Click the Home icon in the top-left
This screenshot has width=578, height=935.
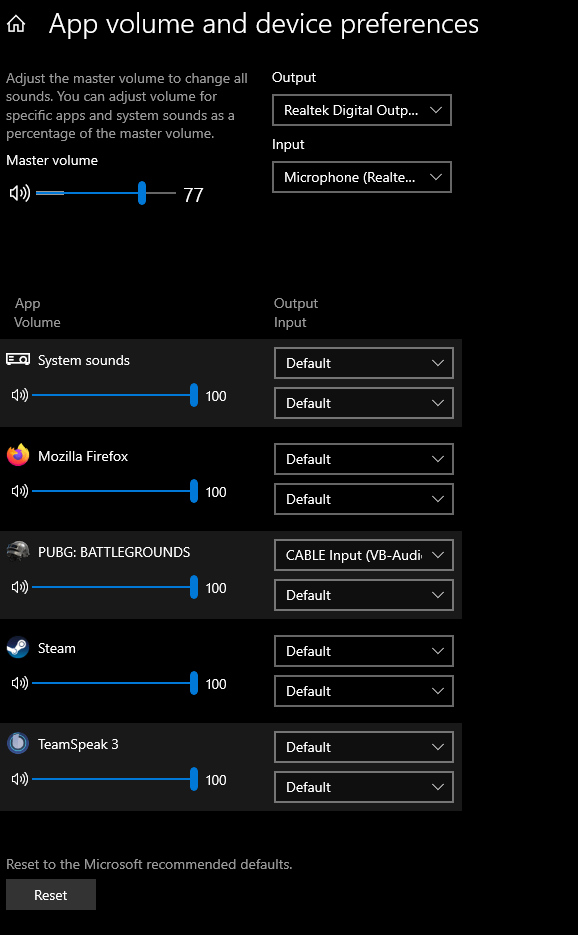pyautogui.click(x=14, y=22)
